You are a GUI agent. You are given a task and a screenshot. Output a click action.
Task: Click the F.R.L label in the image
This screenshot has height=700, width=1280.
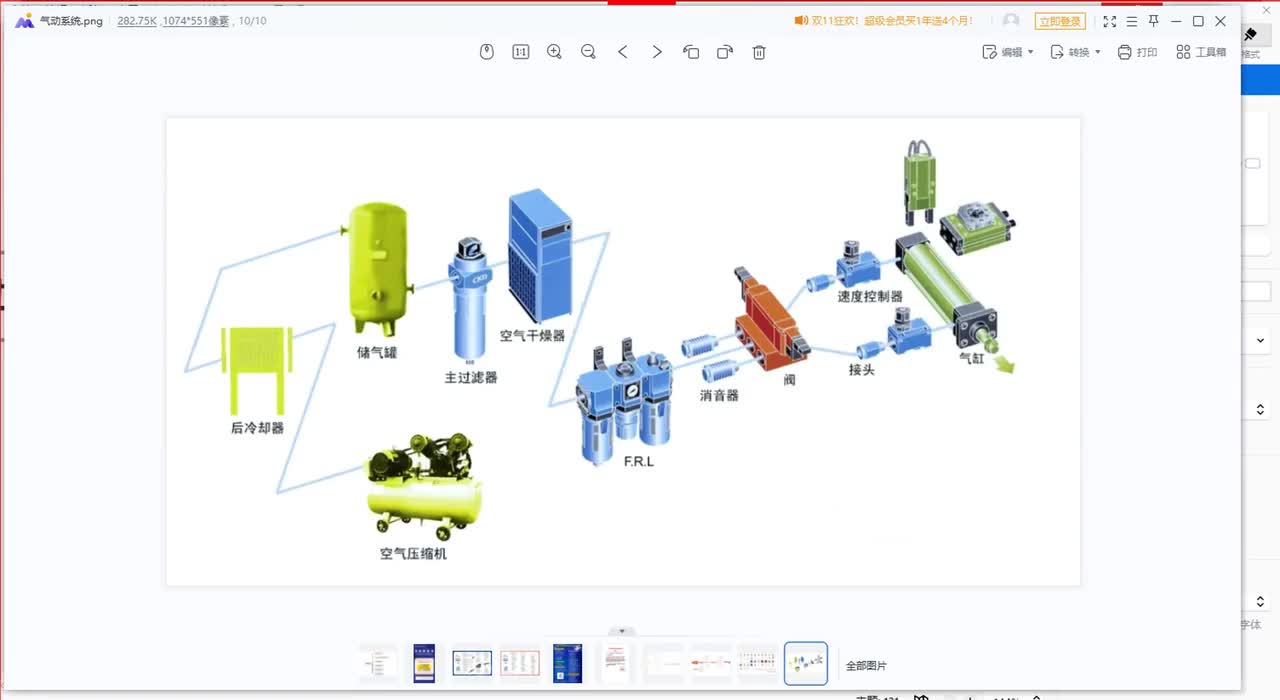(x=638, y=462)
